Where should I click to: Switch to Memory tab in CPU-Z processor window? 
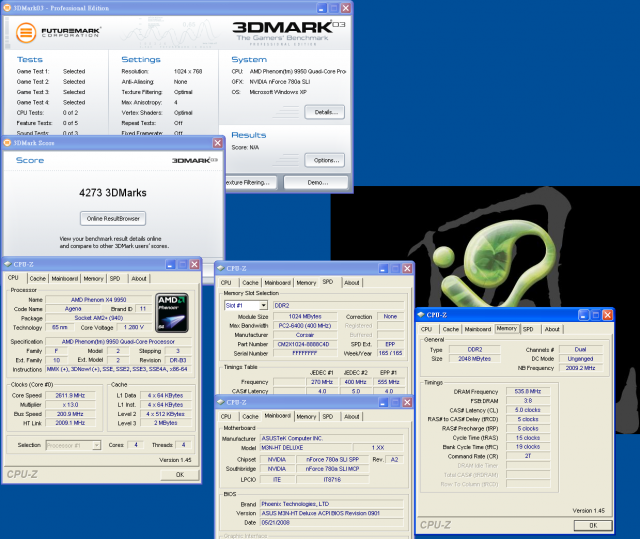(93, 279)
